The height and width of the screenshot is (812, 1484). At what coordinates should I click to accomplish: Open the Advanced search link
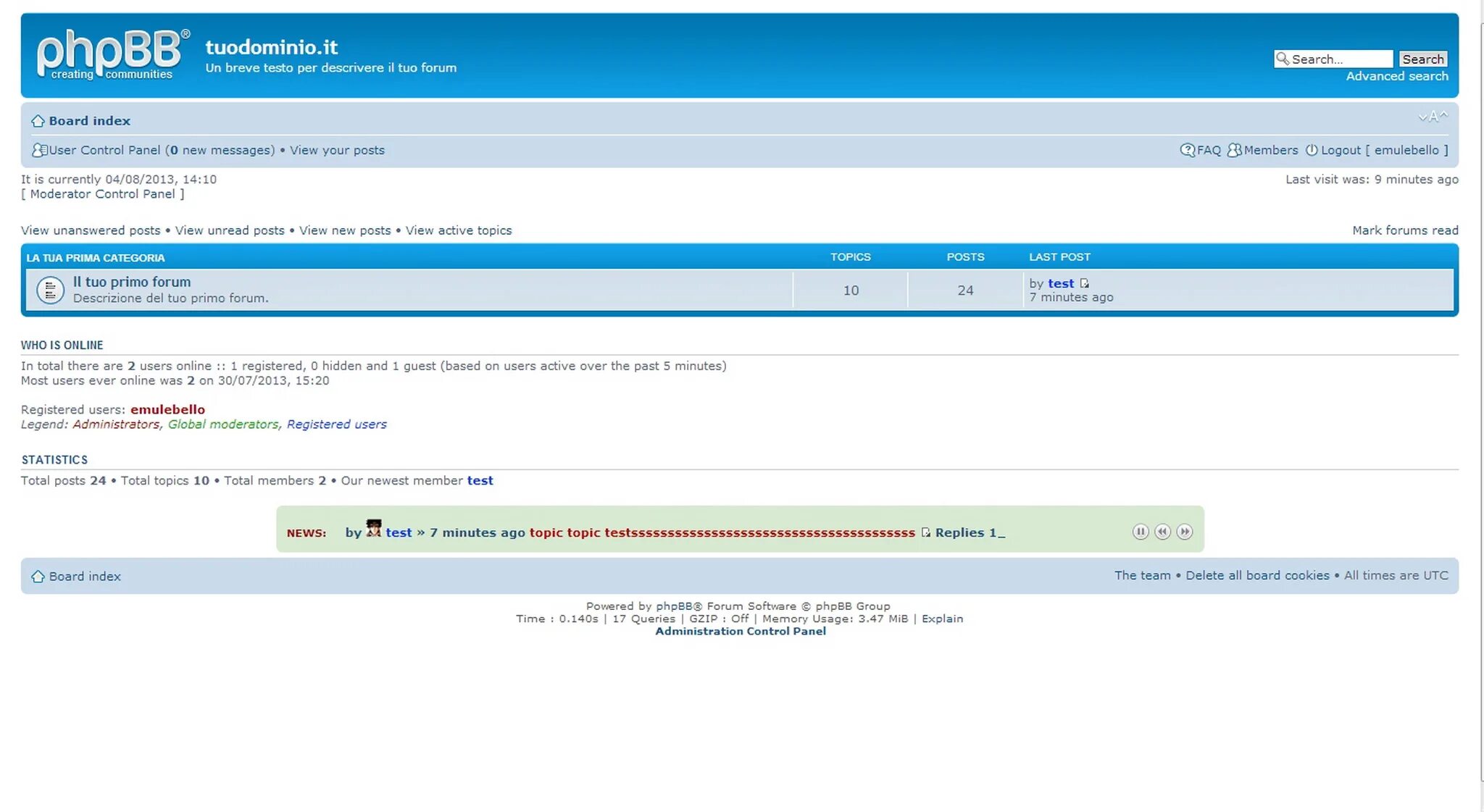tap(1397, 76)
